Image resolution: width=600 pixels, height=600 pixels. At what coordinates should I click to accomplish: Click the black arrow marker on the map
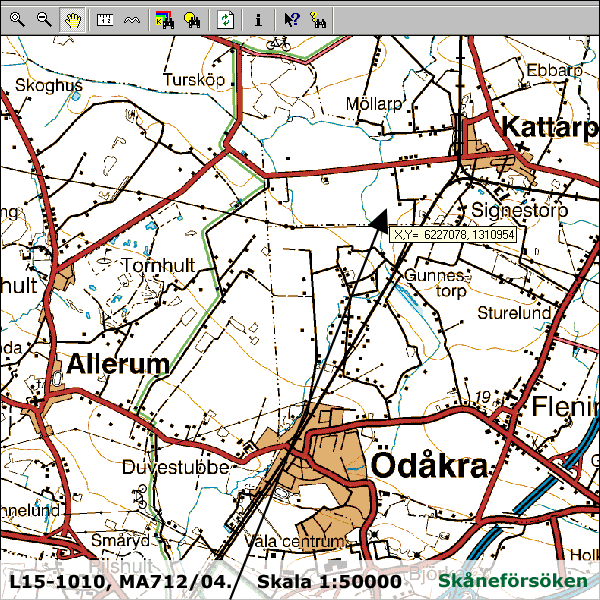pos(379,220)
